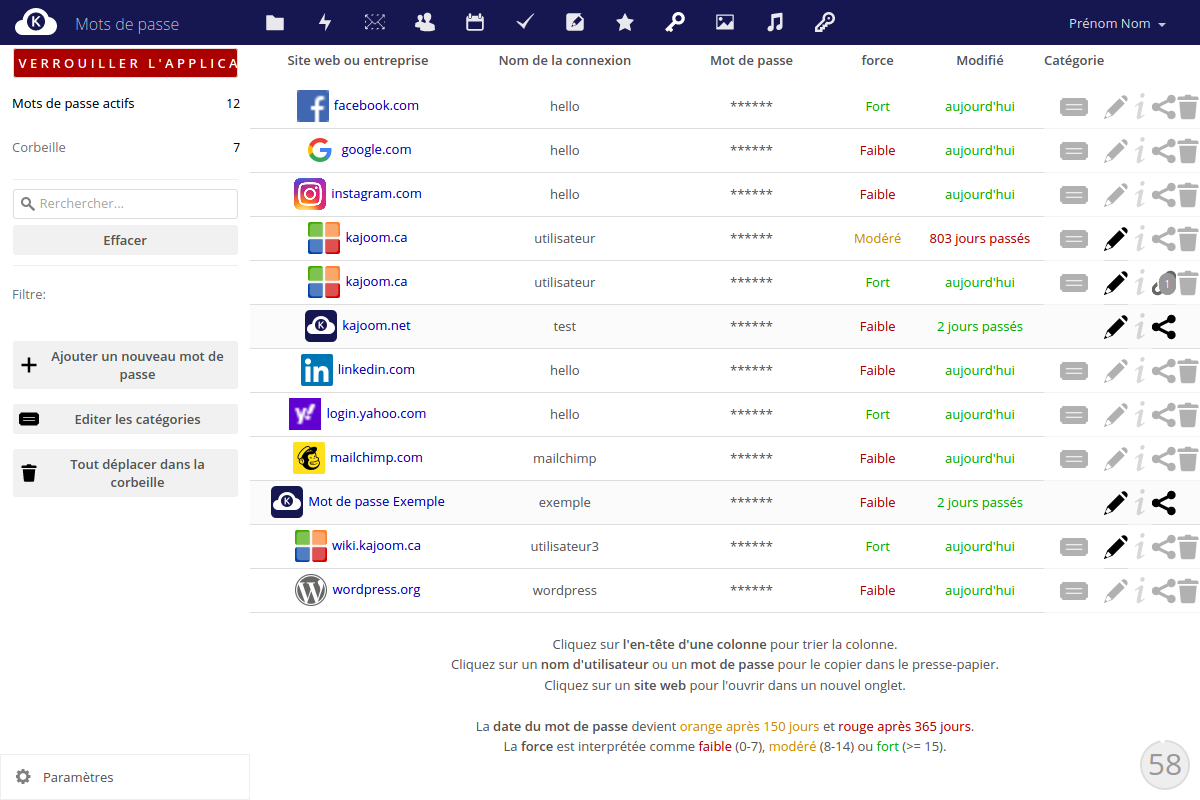Open the Activity lightning bolt icon
Screen dimensions: 1200x800
[325, 22]
